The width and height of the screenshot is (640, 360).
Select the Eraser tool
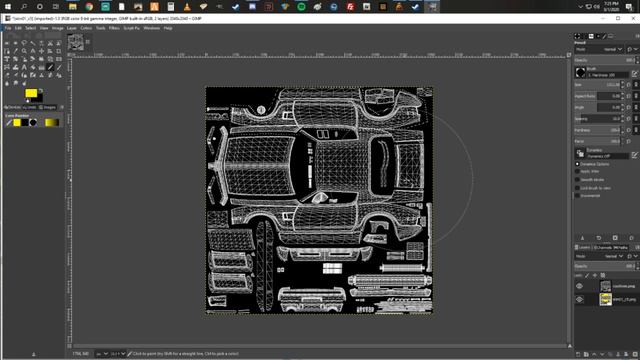click(7, 75)
